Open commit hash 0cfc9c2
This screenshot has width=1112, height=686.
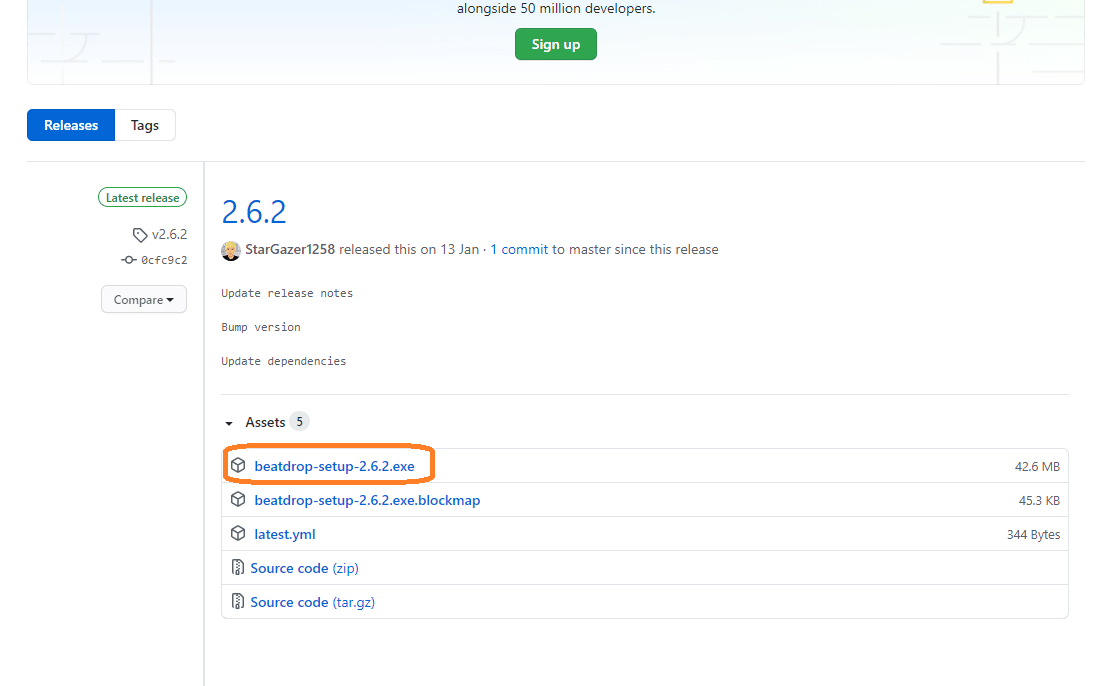click(165, 260)
